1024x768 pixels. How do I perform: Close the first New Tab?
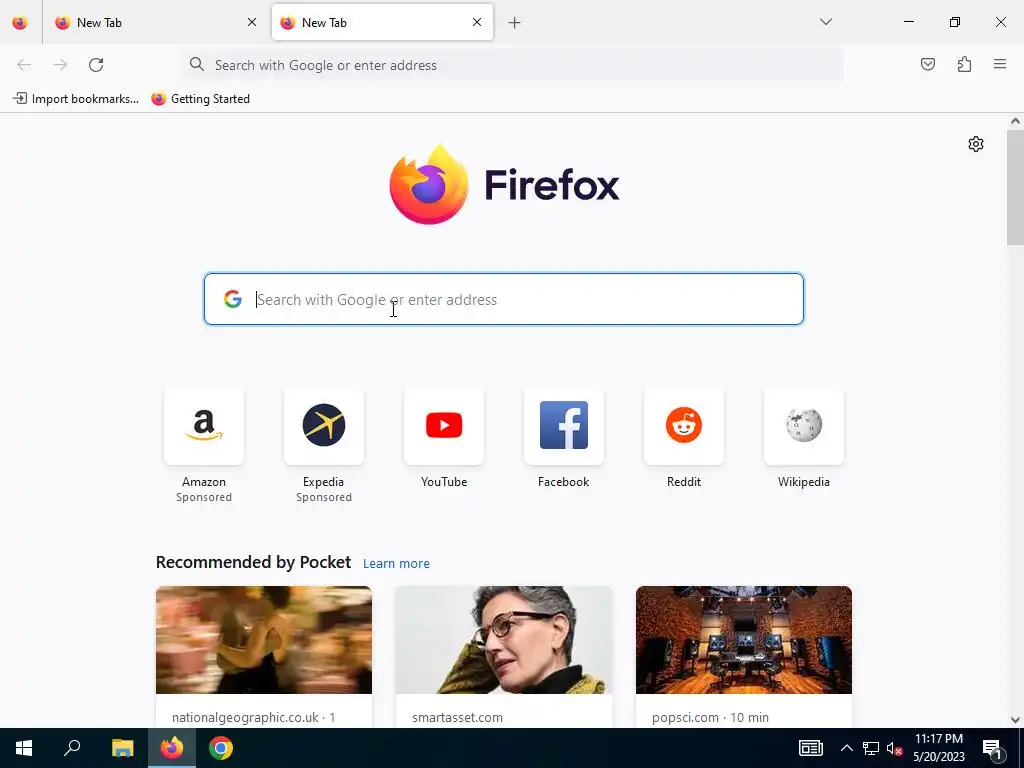tap(252, 23)
